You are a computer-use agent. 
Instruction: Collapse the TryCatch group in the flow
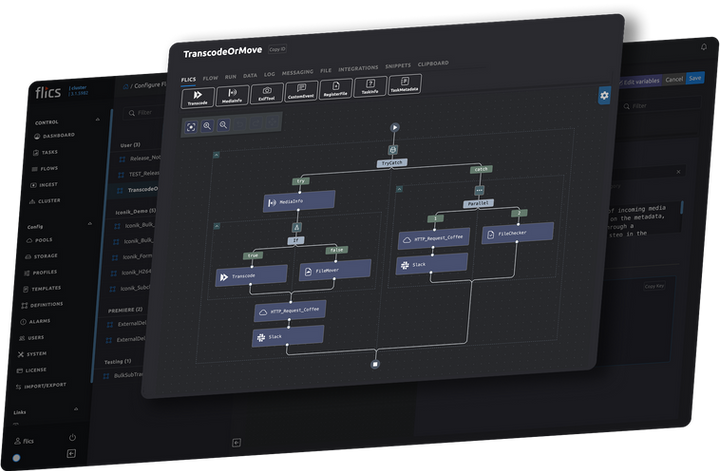pyautogui.click(x=216, y=155)
